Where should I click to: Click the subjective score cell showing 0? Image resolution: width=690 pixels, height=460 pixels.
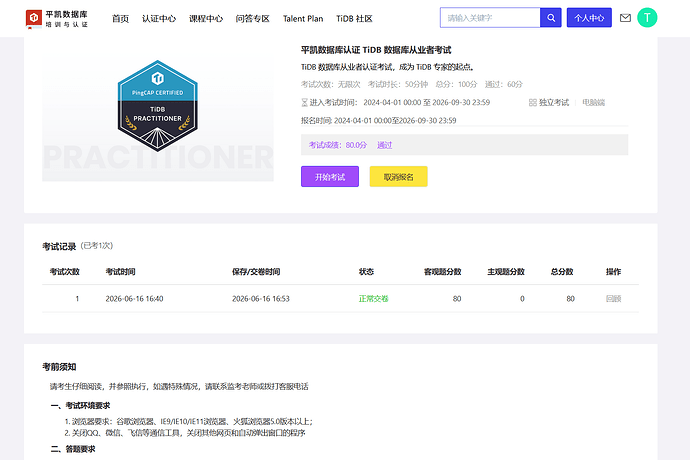point(522,298)
